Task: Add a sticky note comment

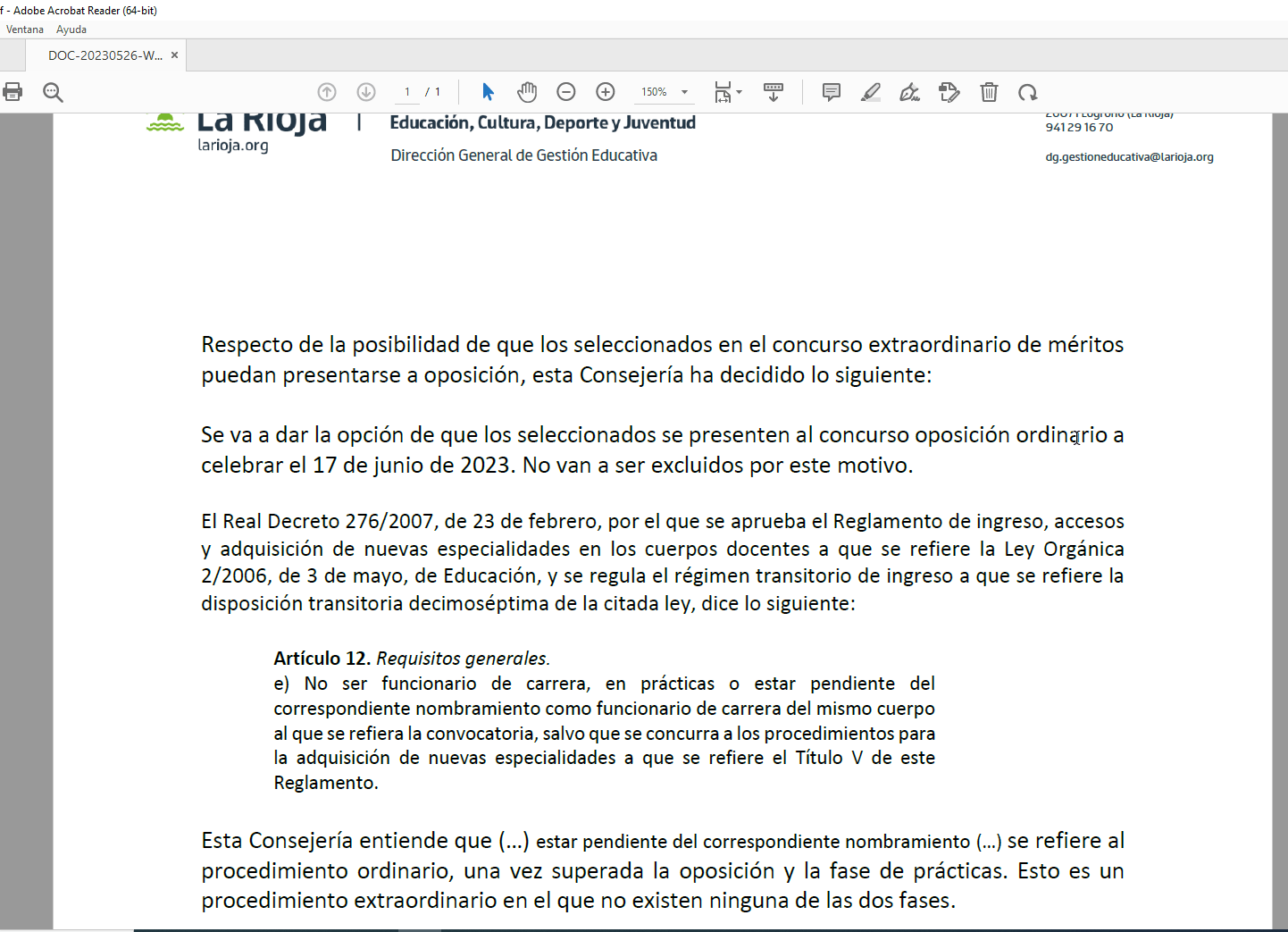Action: pyautogui.click(x=832, y=92)
